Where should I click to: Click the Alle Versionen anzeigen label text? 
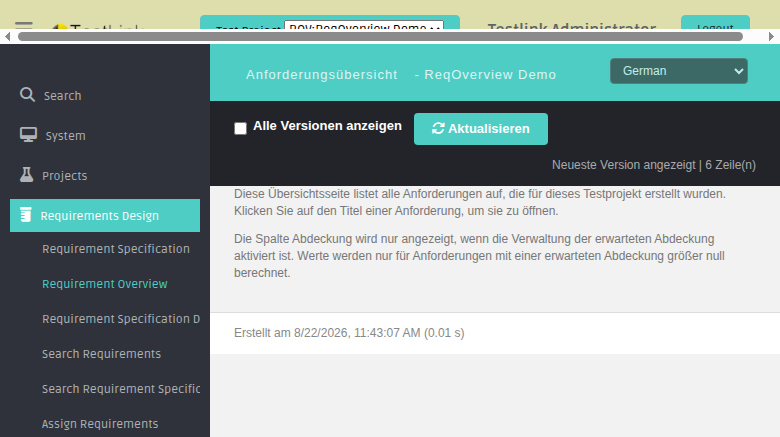point(327,126)
